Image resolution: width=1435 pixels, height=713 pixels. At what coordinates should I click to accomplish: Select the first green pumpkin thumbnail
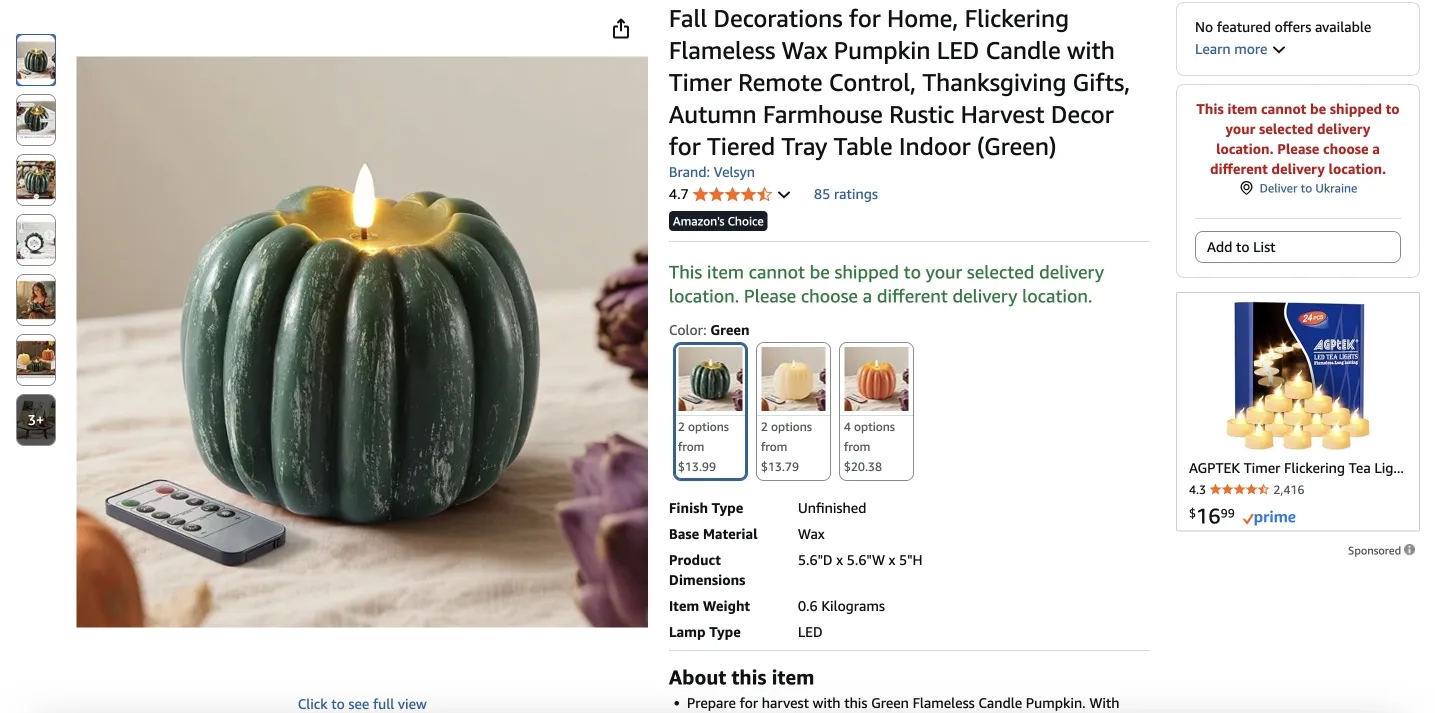pos(36,60)
